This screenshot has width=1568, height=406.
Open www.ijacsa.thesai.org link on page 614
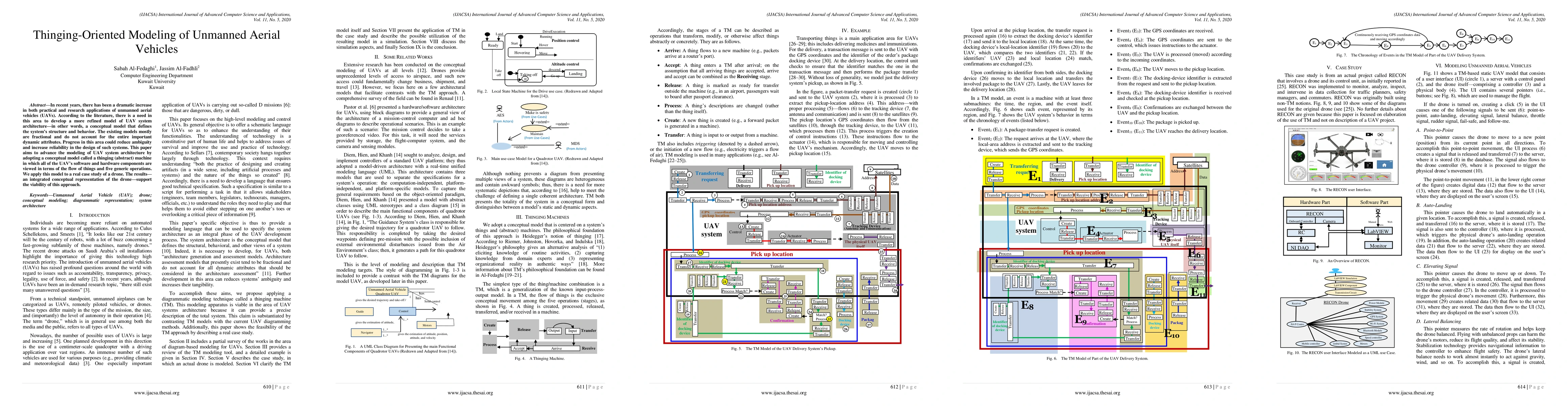coord(1411,392)
